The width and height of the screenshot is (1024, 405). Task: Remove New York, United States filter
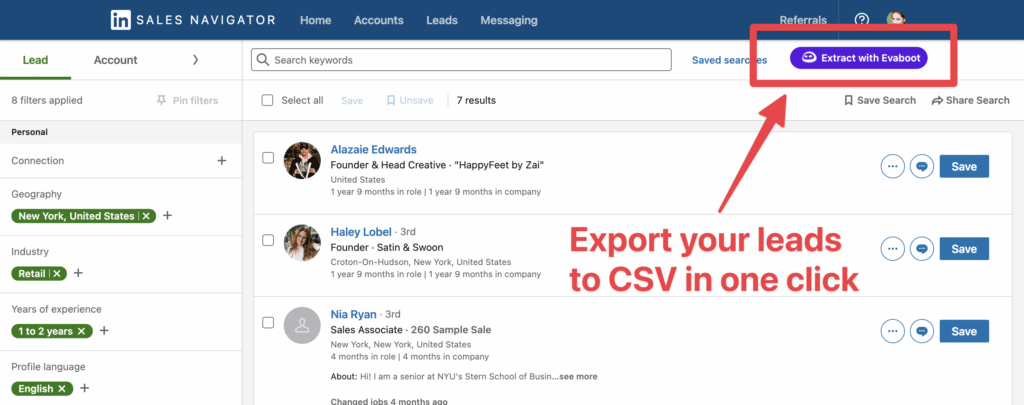146,216
